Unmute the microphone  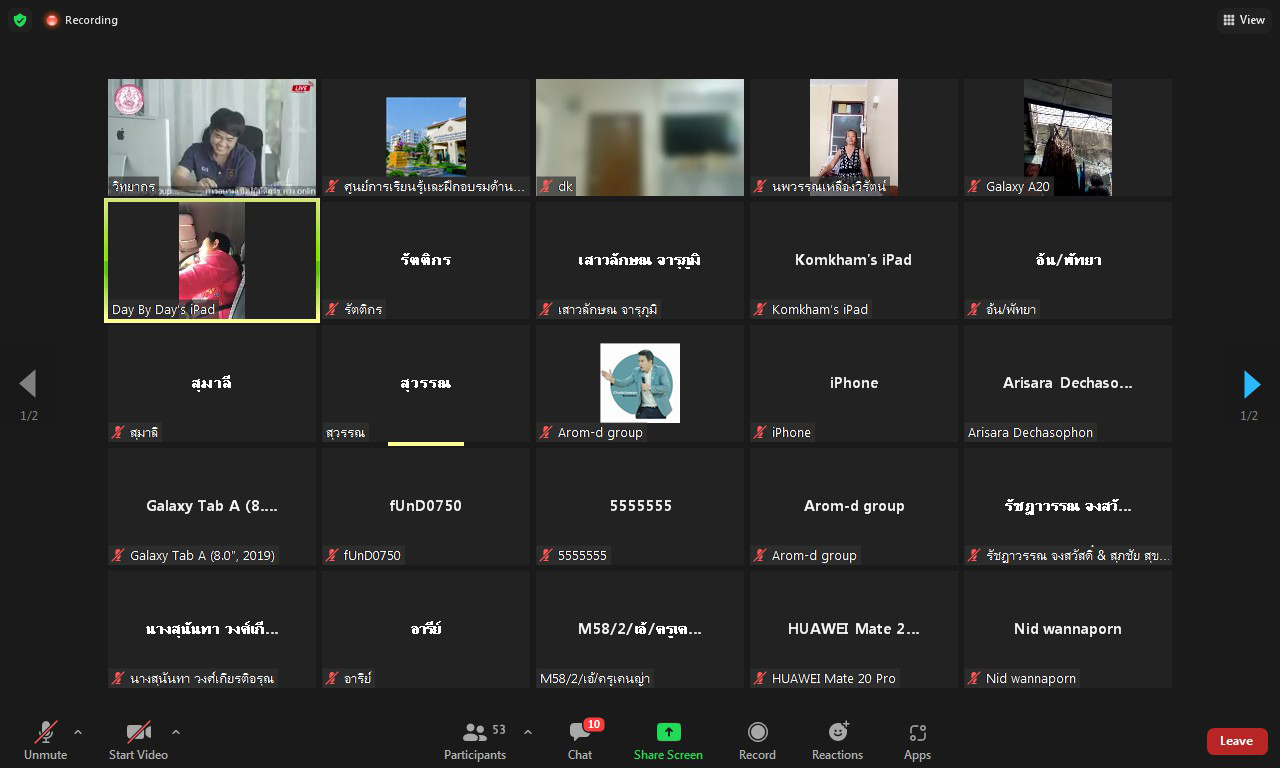[x=45, y=741]
